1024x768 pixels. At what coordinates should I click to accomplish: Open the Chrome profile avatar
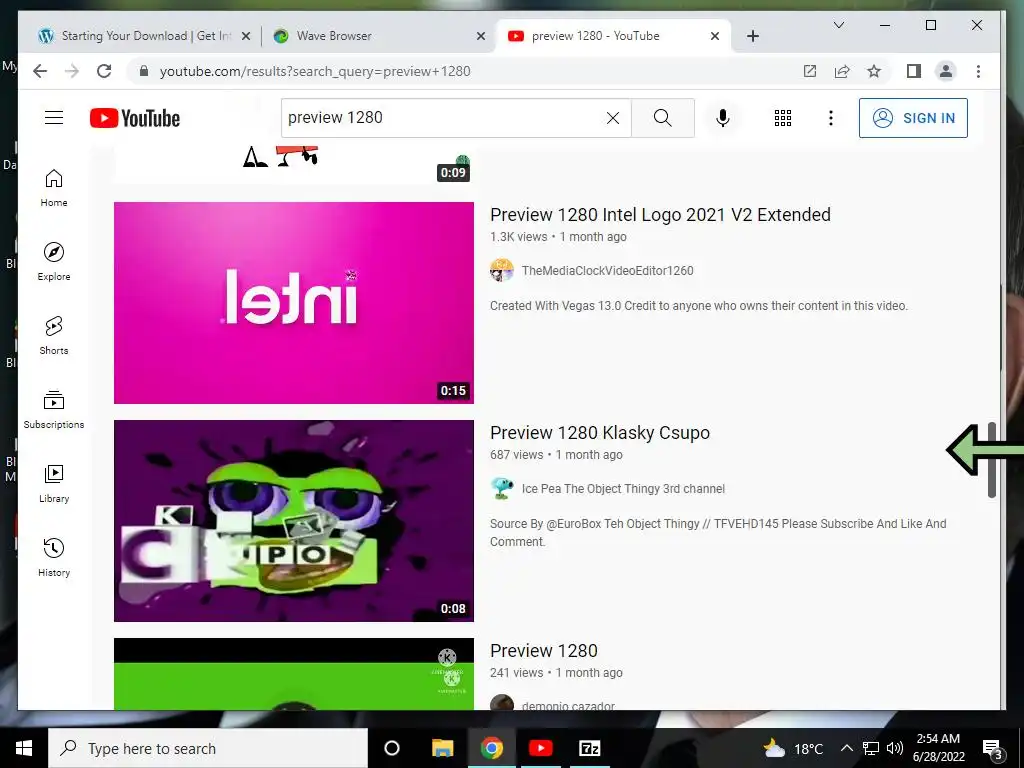[946, 71]
